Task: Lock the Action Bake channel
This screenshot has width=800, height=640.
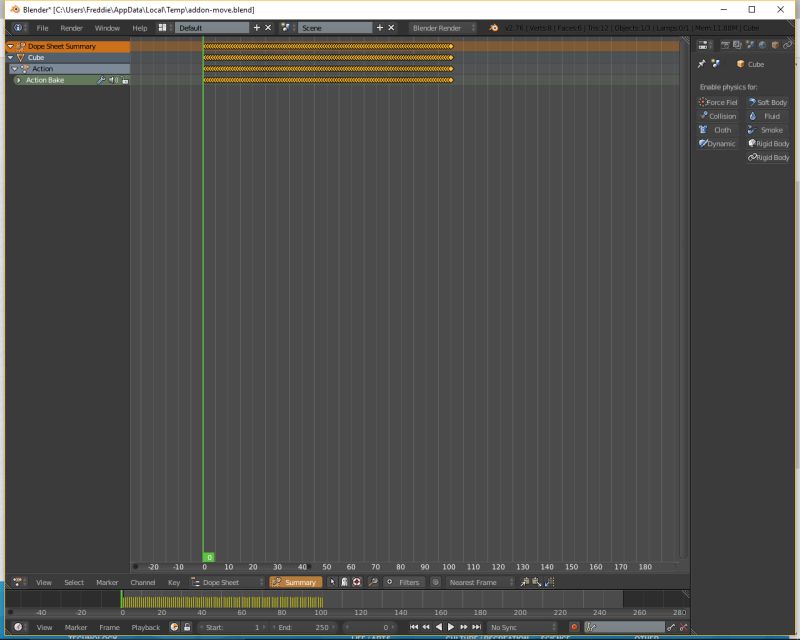Action: click(124, 80)
